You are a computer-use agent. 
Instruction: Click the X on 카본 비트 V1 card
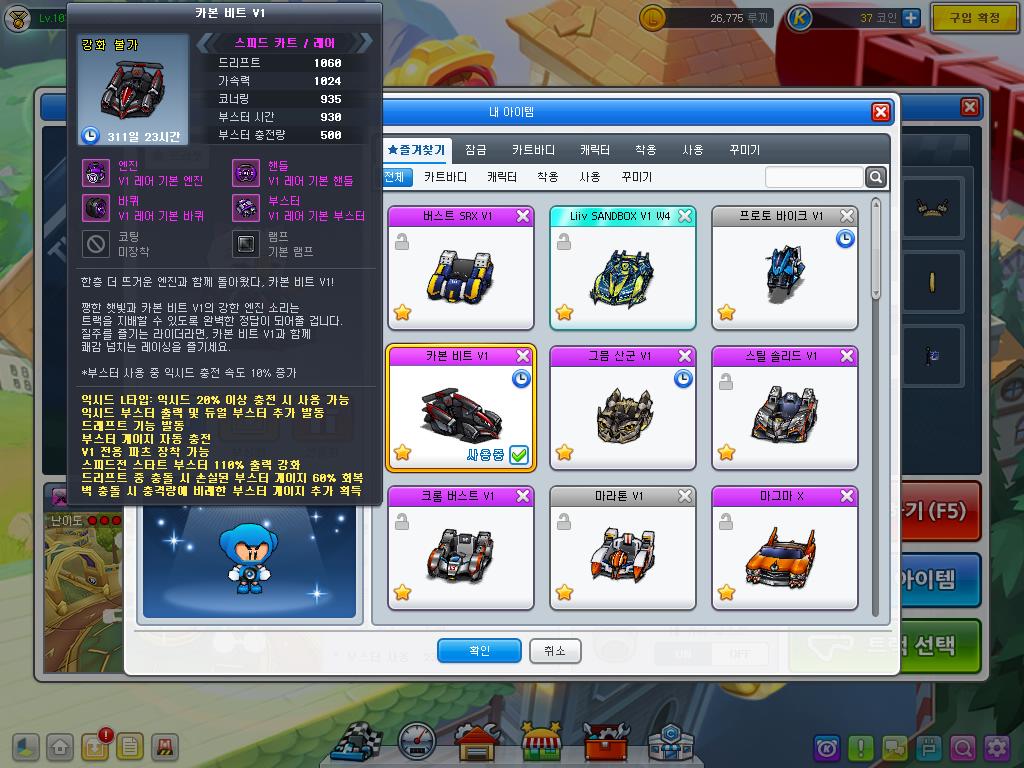point(523,356)
